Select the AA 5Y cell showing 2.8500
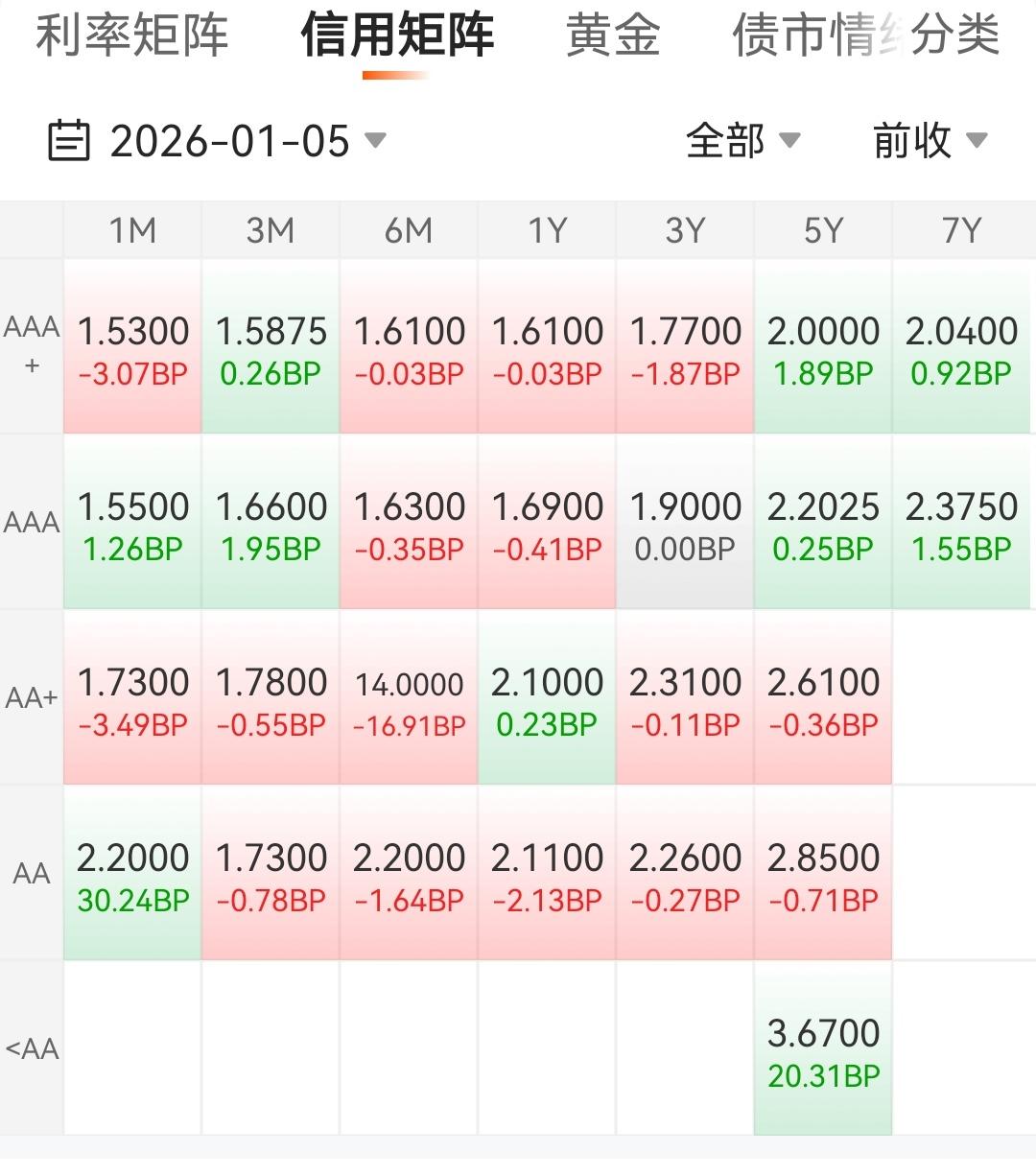Screen dimensions: 1036x1176 (823, 873)
